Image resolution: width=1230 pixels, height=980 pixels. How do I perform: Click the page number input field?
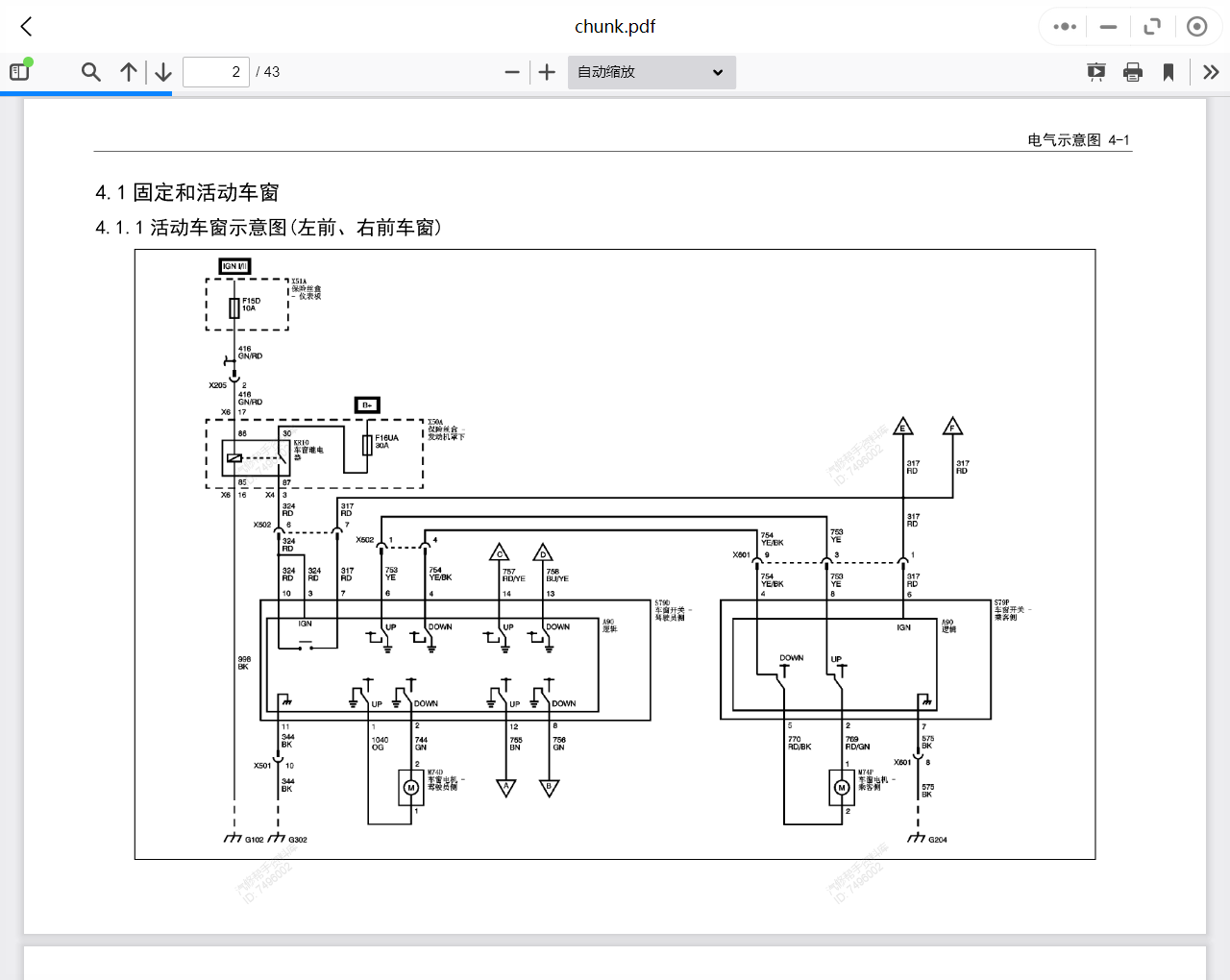pos(215,72)
